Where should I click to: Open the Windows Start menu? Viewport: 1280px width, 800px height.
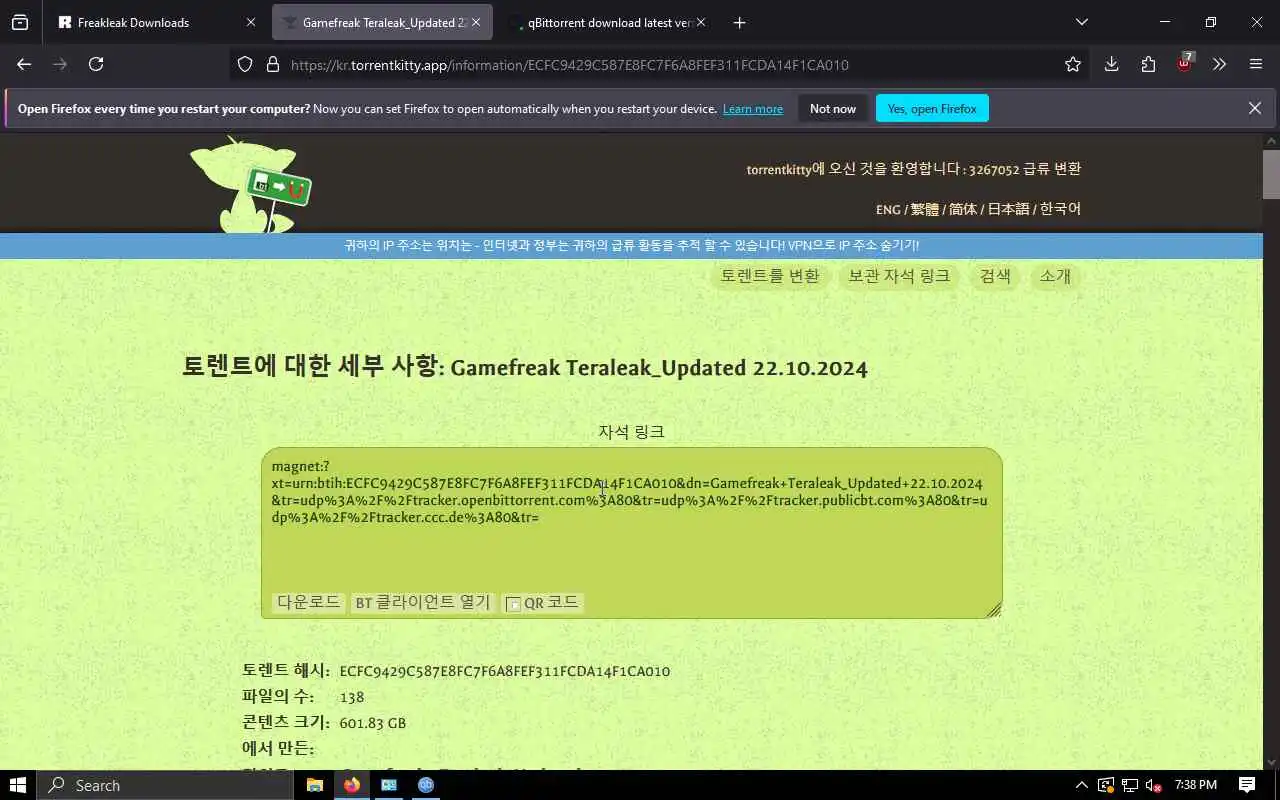(17, 785)
